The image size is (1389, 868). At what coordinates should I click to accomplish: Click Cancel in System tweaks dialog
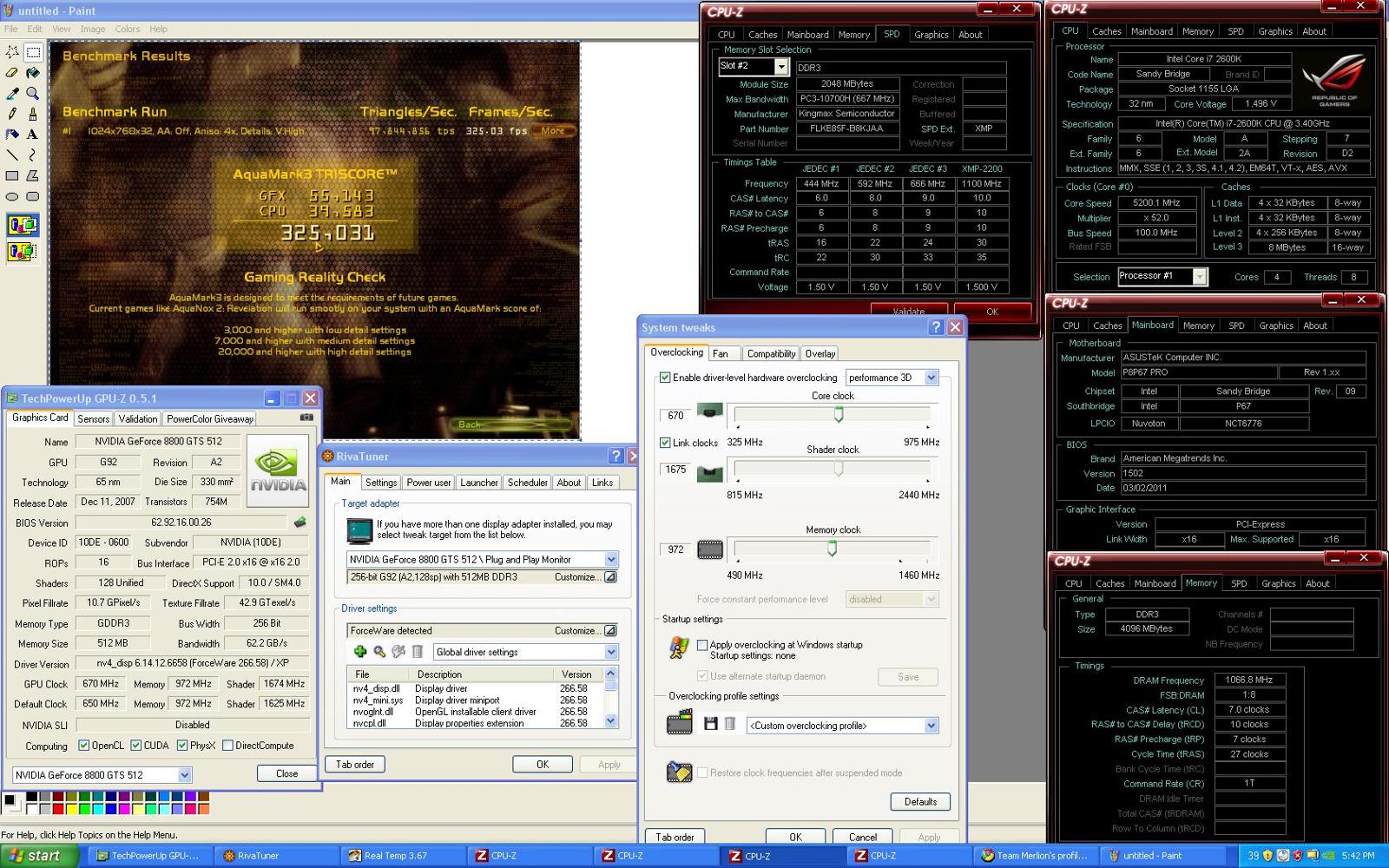tap(862, 838)
